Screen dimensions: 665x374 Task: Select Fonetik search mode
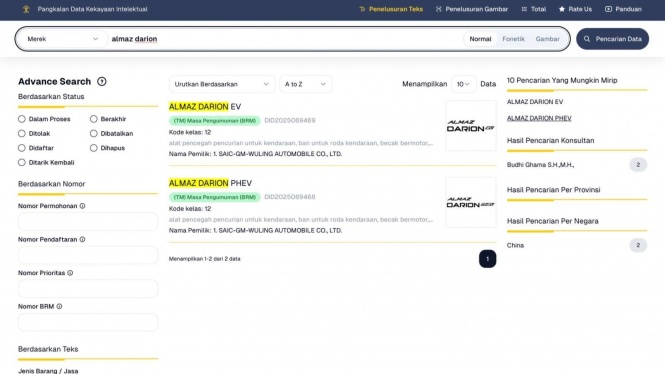(x=513, y=39)
